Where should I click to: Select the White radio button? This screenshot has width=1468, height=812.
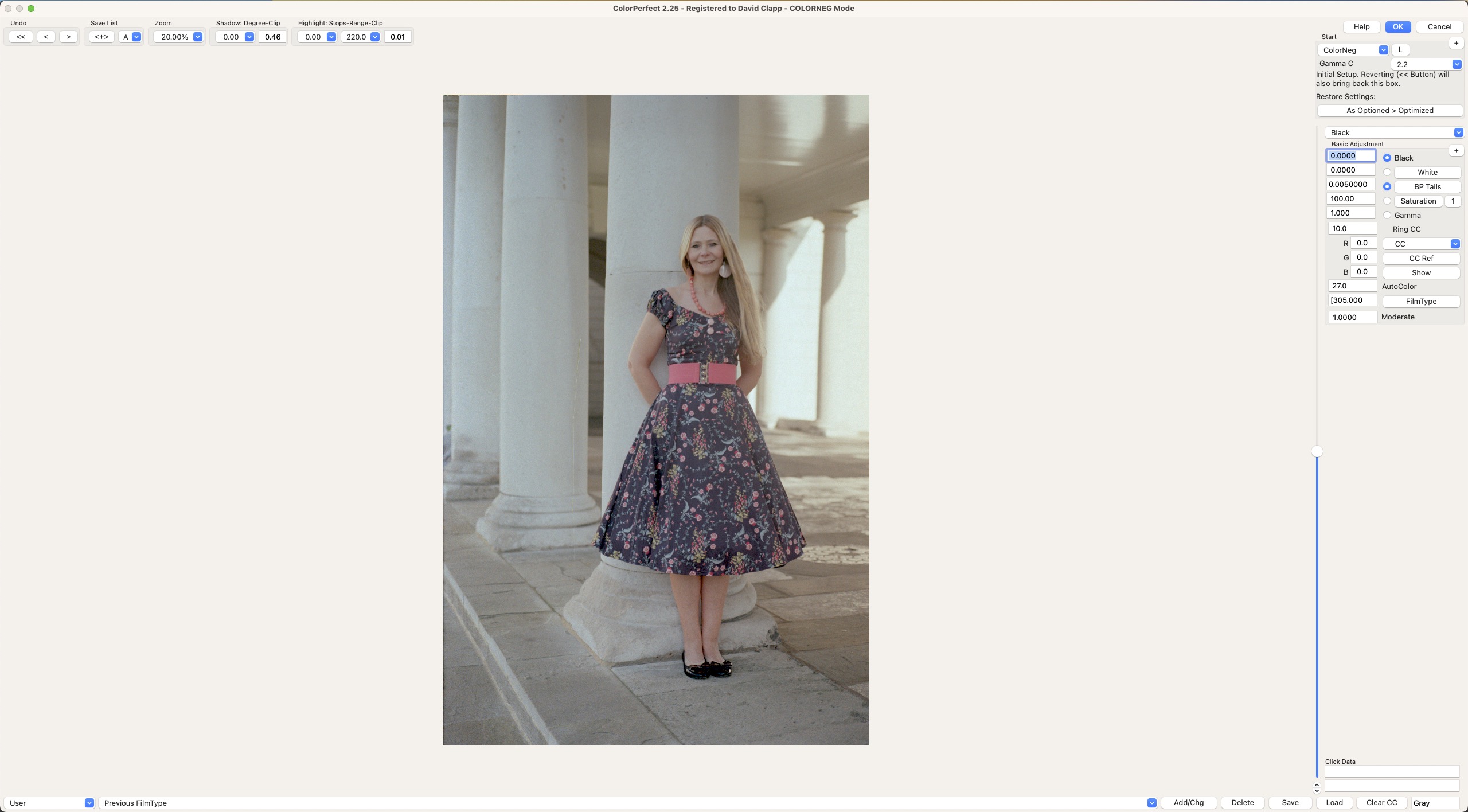(x=1387, y=172)
